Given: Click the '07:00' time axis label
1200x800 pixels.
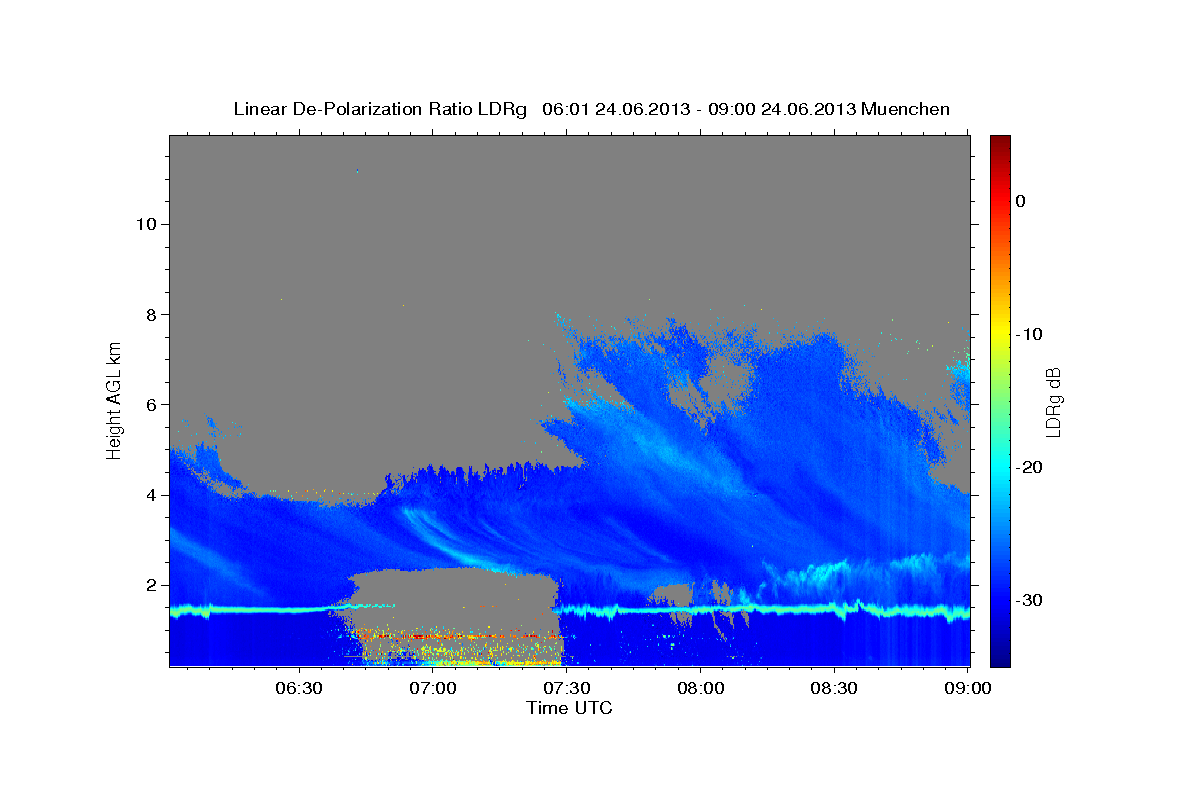Looking at the screenshot, I should [x=433, y=688].
